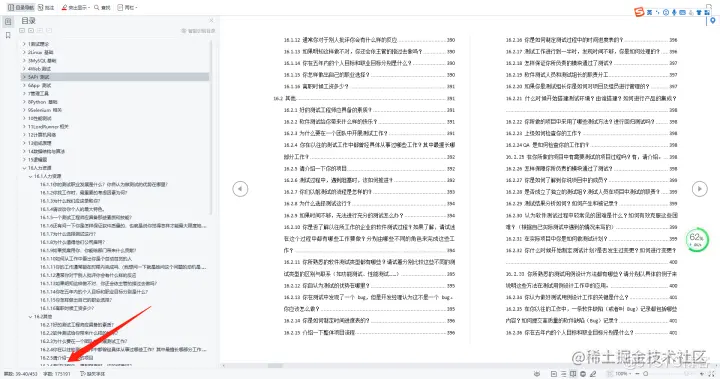Expand the 8Python 基础 outline node
The width and height of the screenshot is (720, 379).
point(24,102)
